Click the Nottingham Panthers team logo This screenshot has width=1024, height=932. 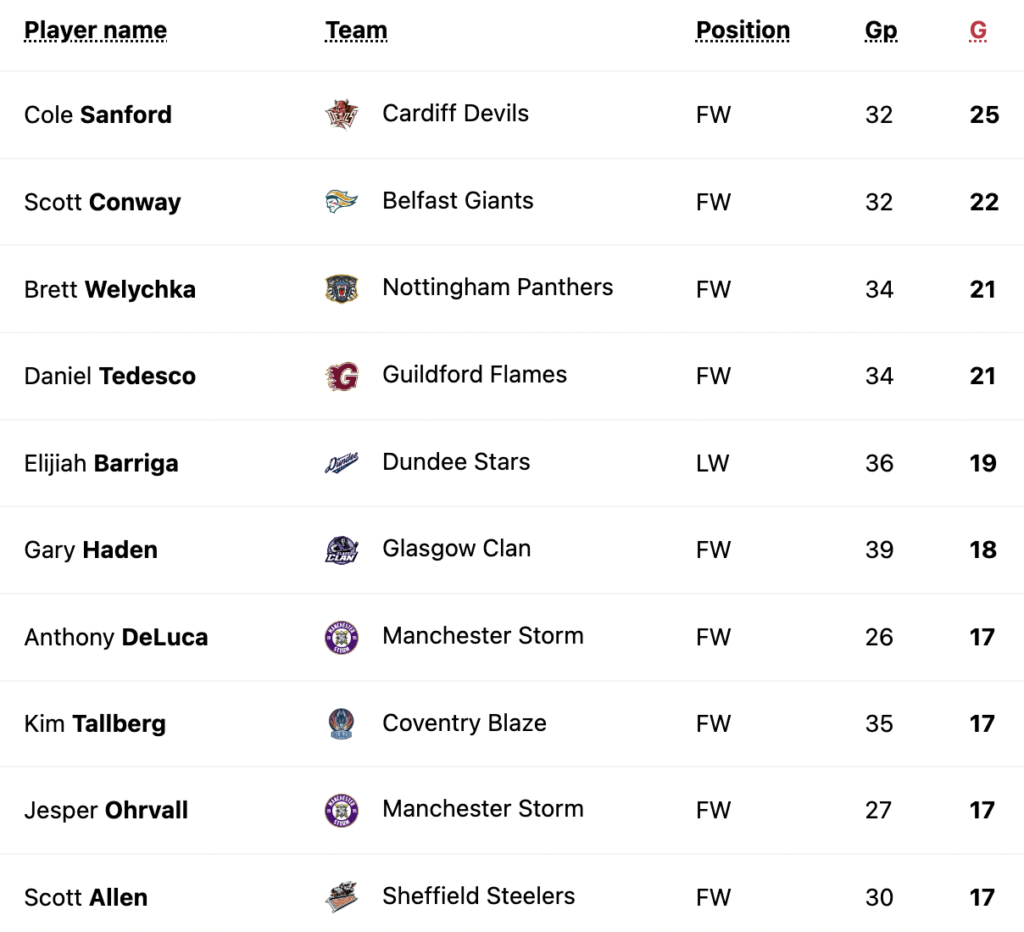[341, 289]
